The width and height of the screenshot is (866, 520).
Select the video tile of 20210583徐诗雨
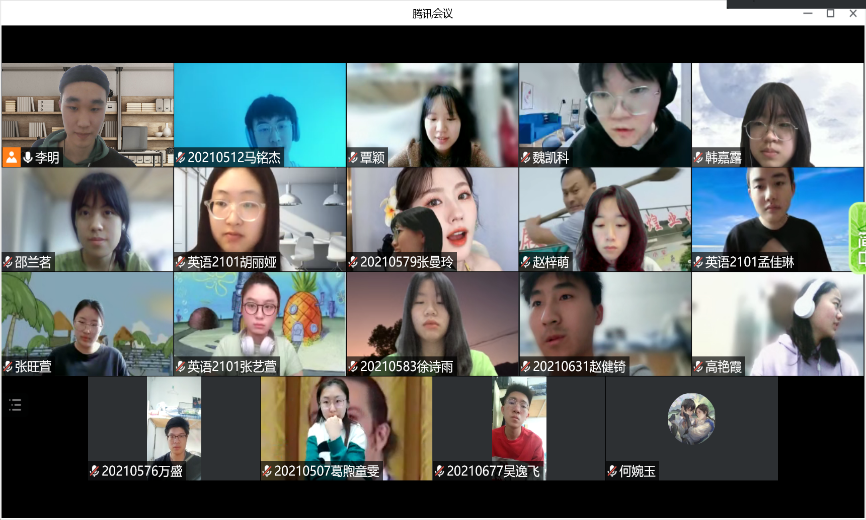[x=432, y=320]
